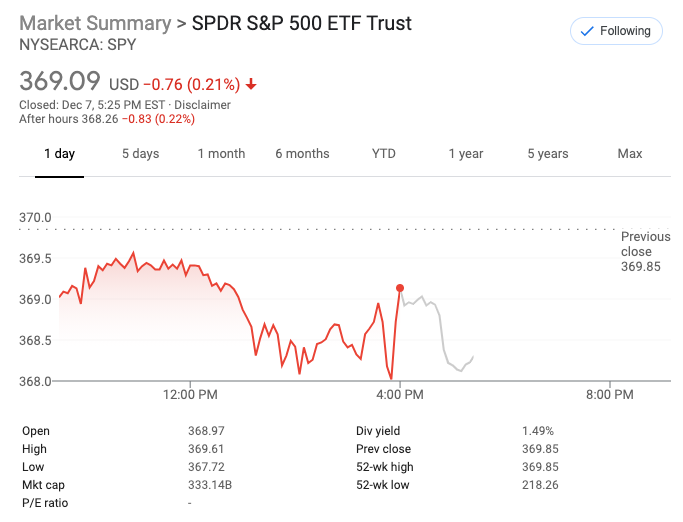
Task: Show the 1 month chart range
Action: [x=221, y=154]
